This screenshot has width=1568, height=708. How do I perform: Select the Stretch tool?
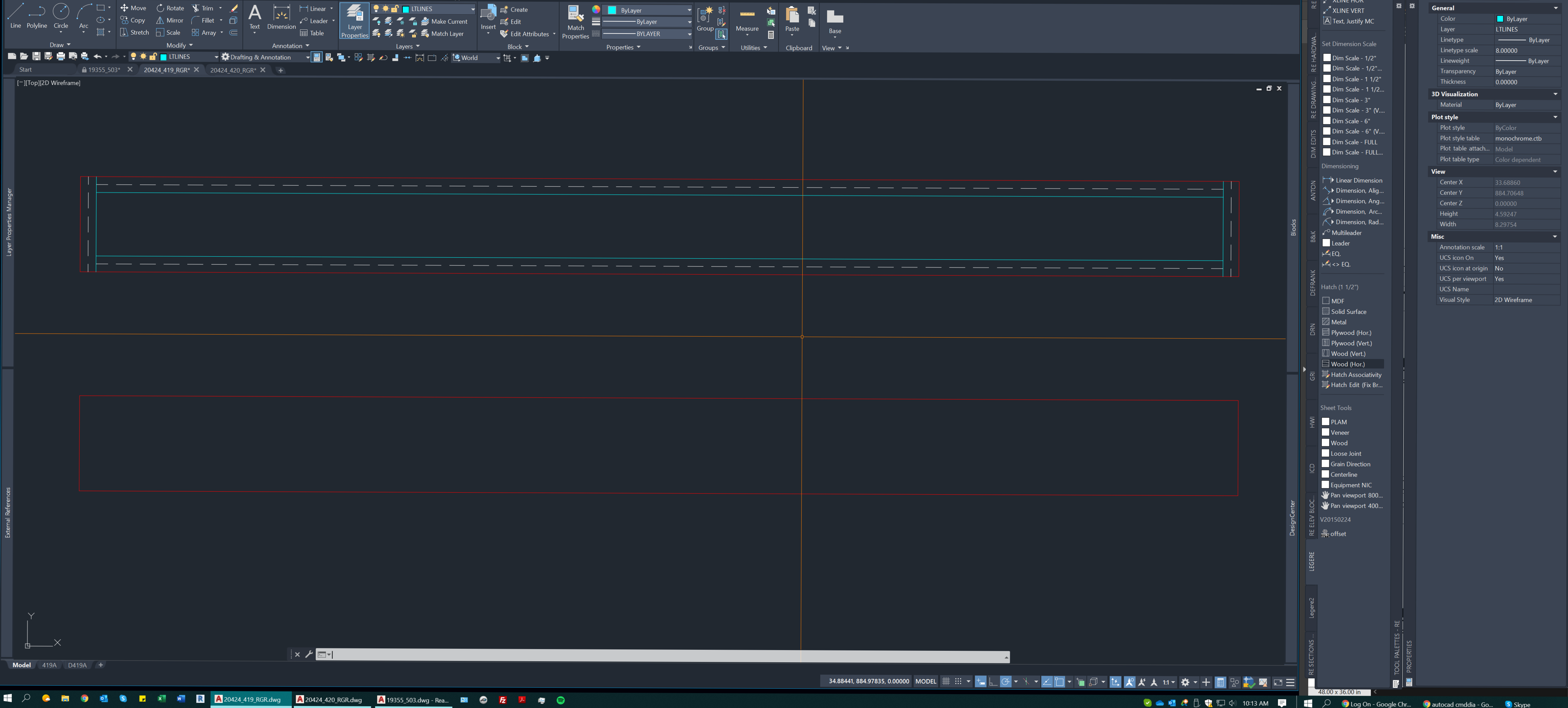[134, 32]
